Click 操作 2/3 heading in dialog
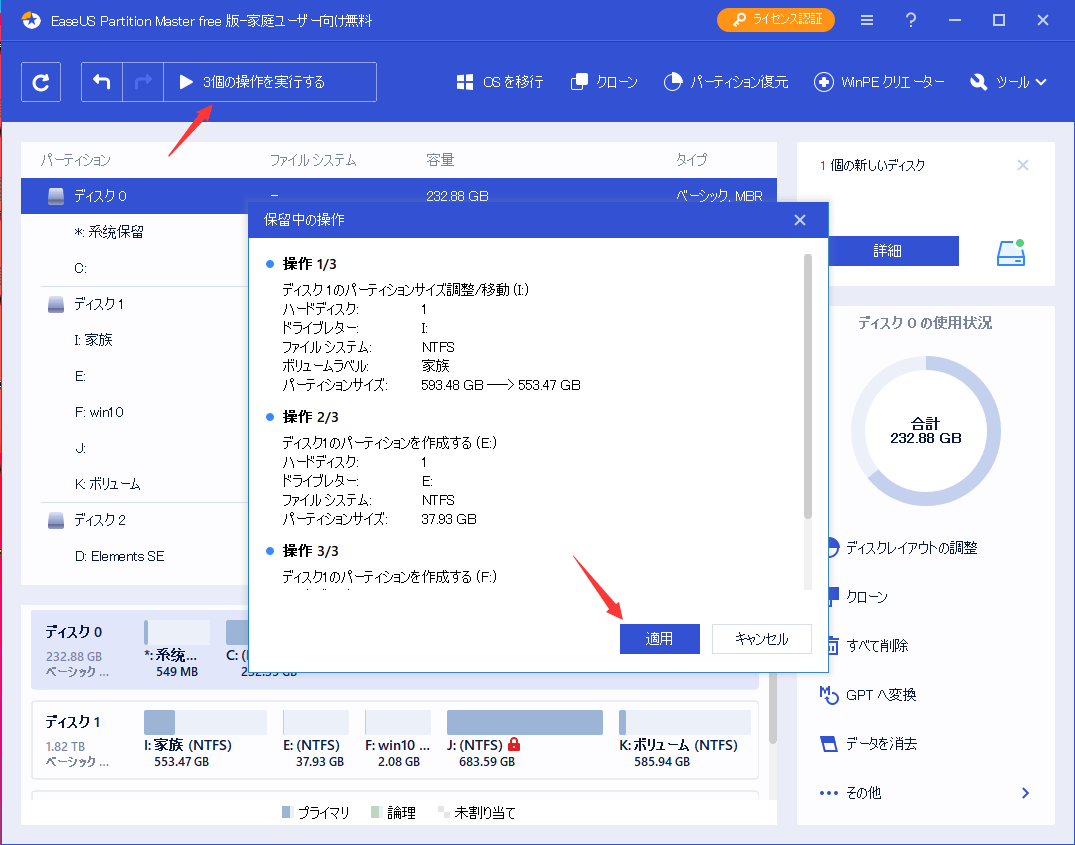 pyautogui.click(x=311, y=417)
